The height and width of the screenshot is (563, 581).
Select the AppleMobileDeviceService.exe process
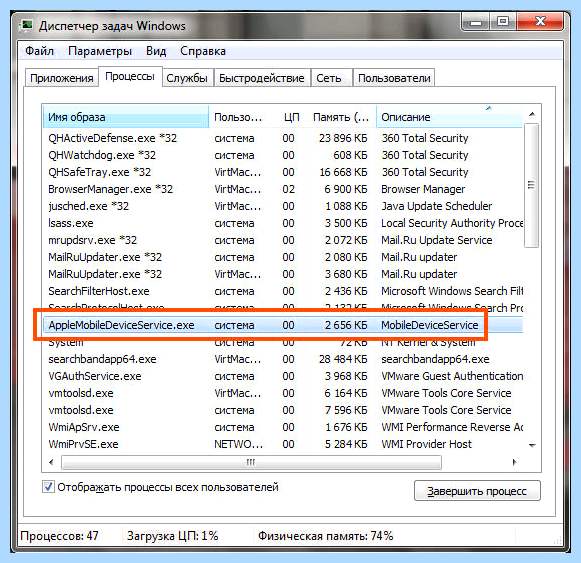(x=283, y=325)
